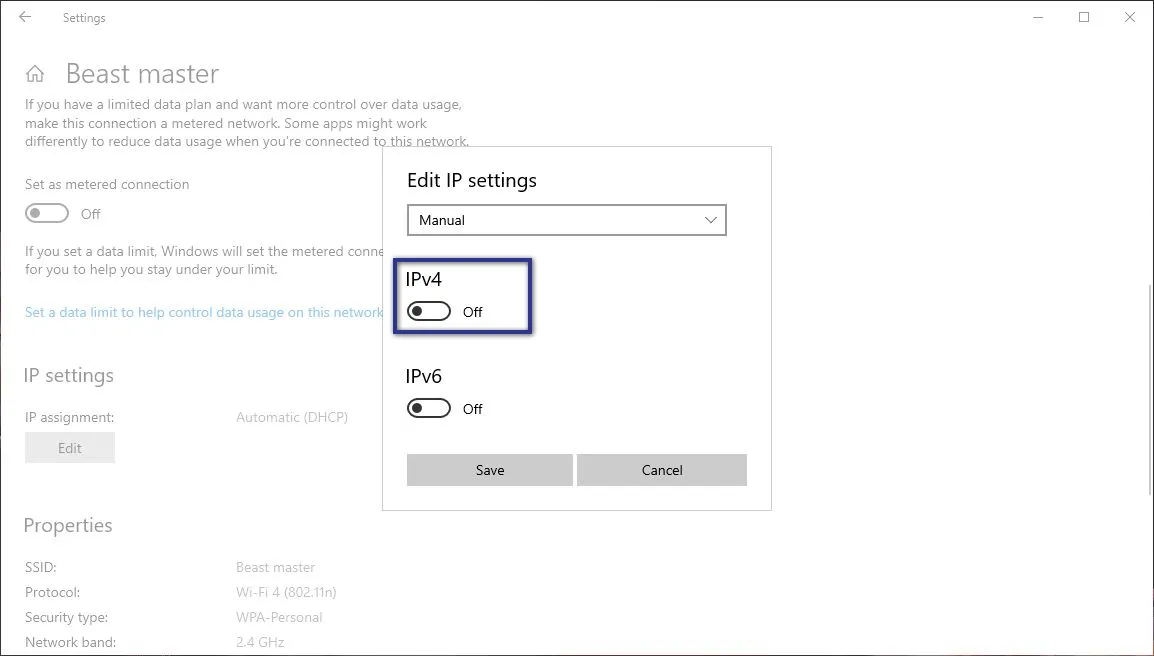Viewport: 1154px width, 656px height.
Task: Click the SSID value Beast master
Action: point(275,567)
